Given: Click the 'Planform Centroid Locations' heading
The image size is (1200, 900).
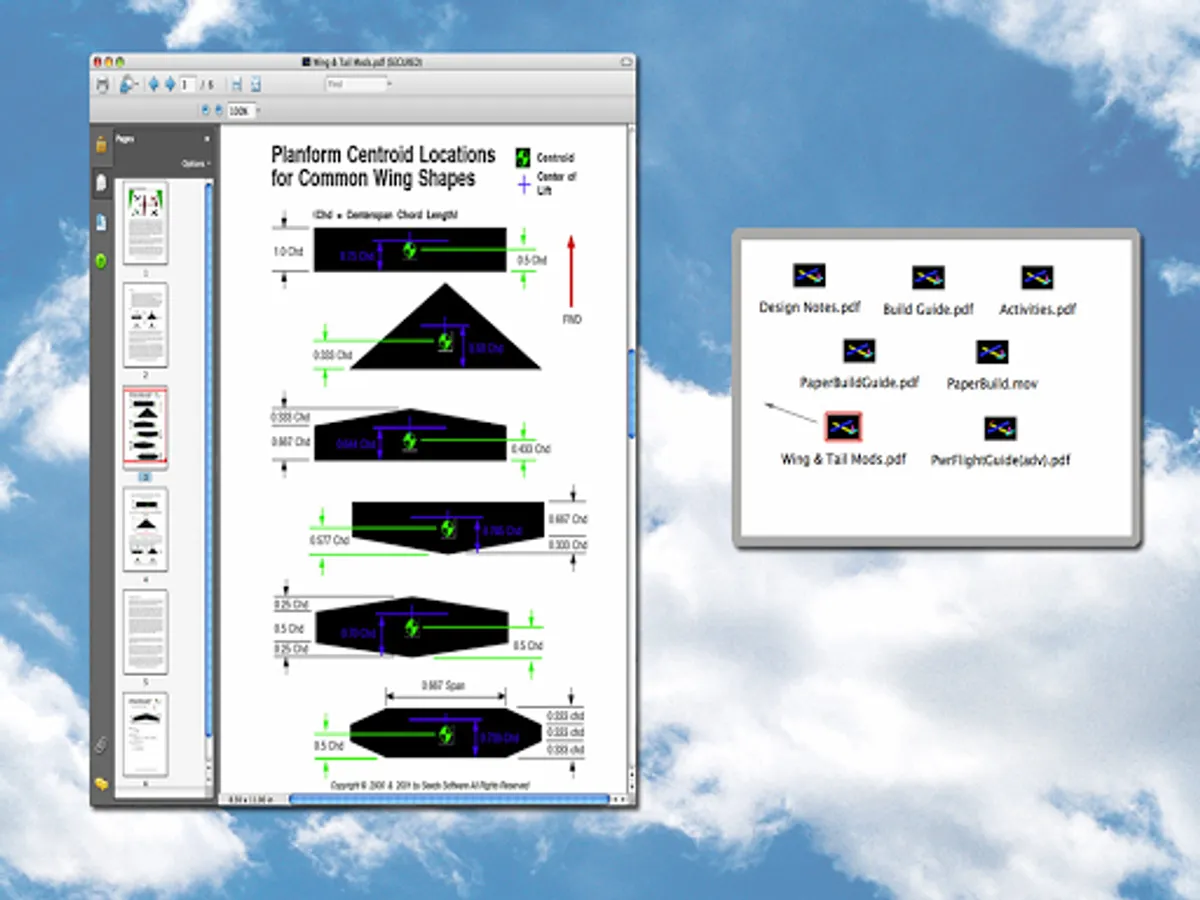Looking at the screenshot, I should click(383, 155).
